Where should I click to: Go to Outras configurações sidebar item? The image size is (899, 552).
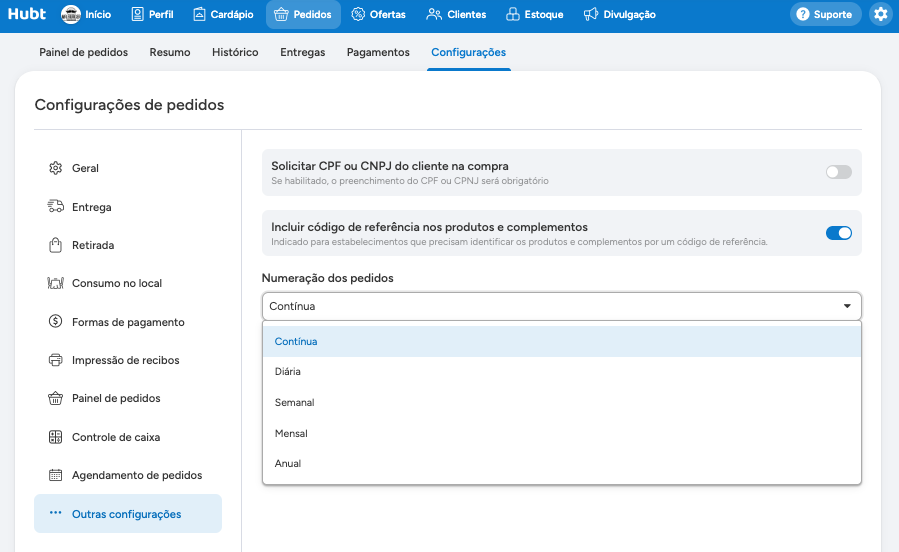(x=128, y=514)
